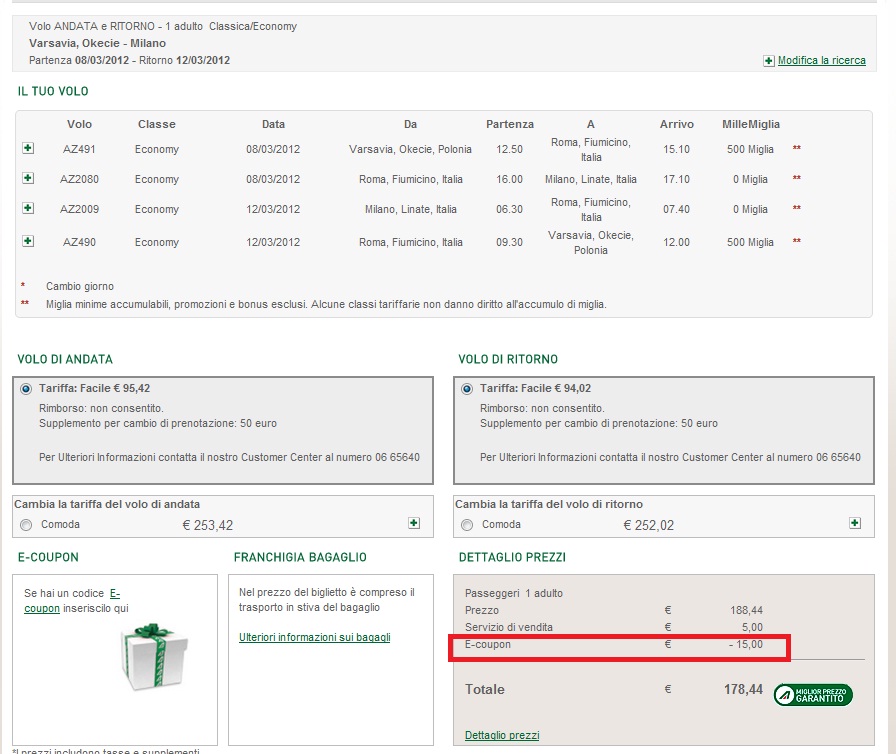Viewport: 896px width, 754px height.
Task: Expand flight AZ491 details with plus icon
Action: point(27,148)
